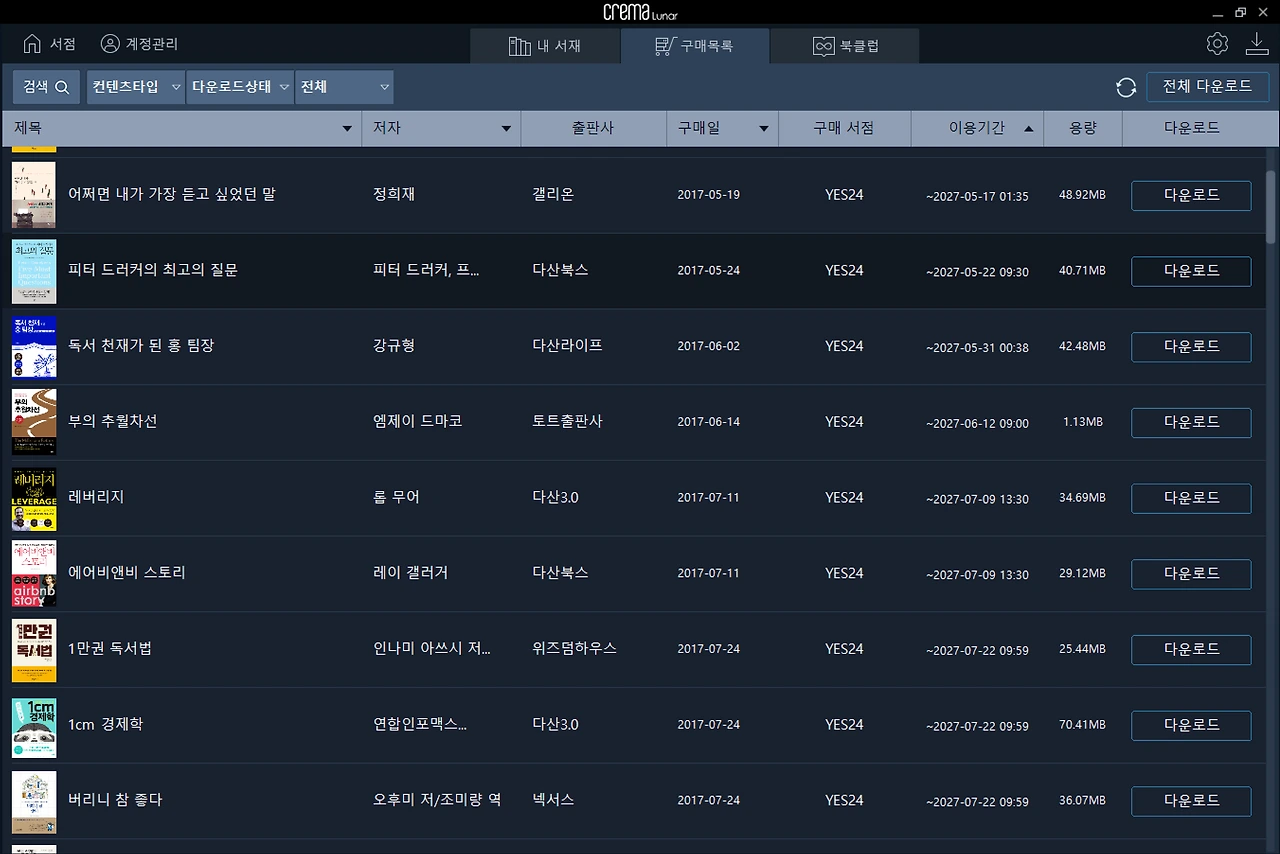This screenshot has height=854, width=1280.
Task: Expand the 다운로드상태 dropdown
Action: (240, 87)
